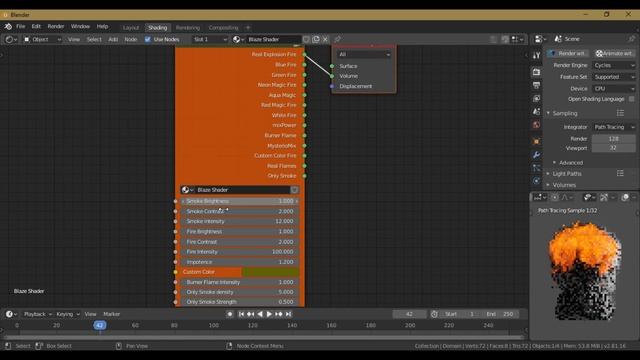Toggle auto keying record button
This screenshot has width=640, height=360.
point(230,314)
